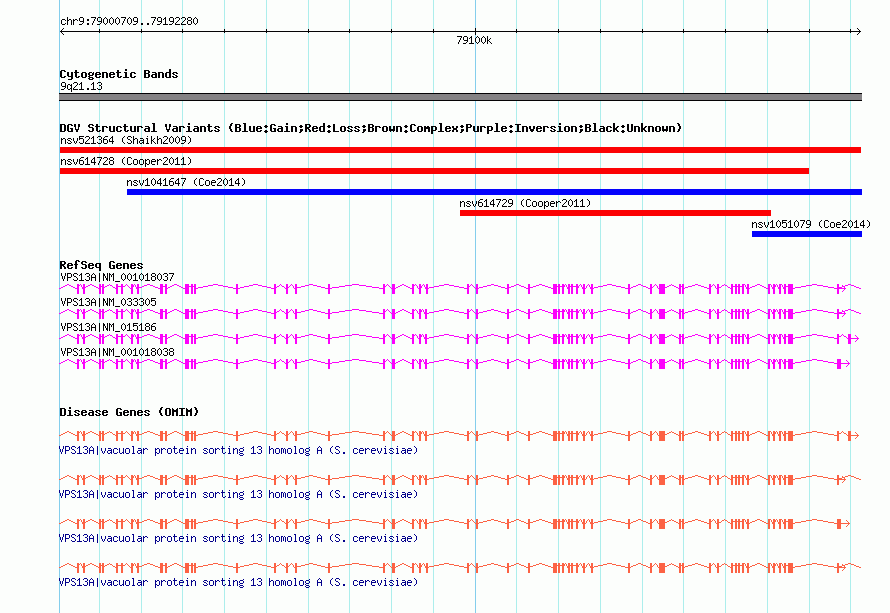The image size is (890, 613).
Task: Click the right arrowhead of coordinate ruler
Action: pos(859,32)
